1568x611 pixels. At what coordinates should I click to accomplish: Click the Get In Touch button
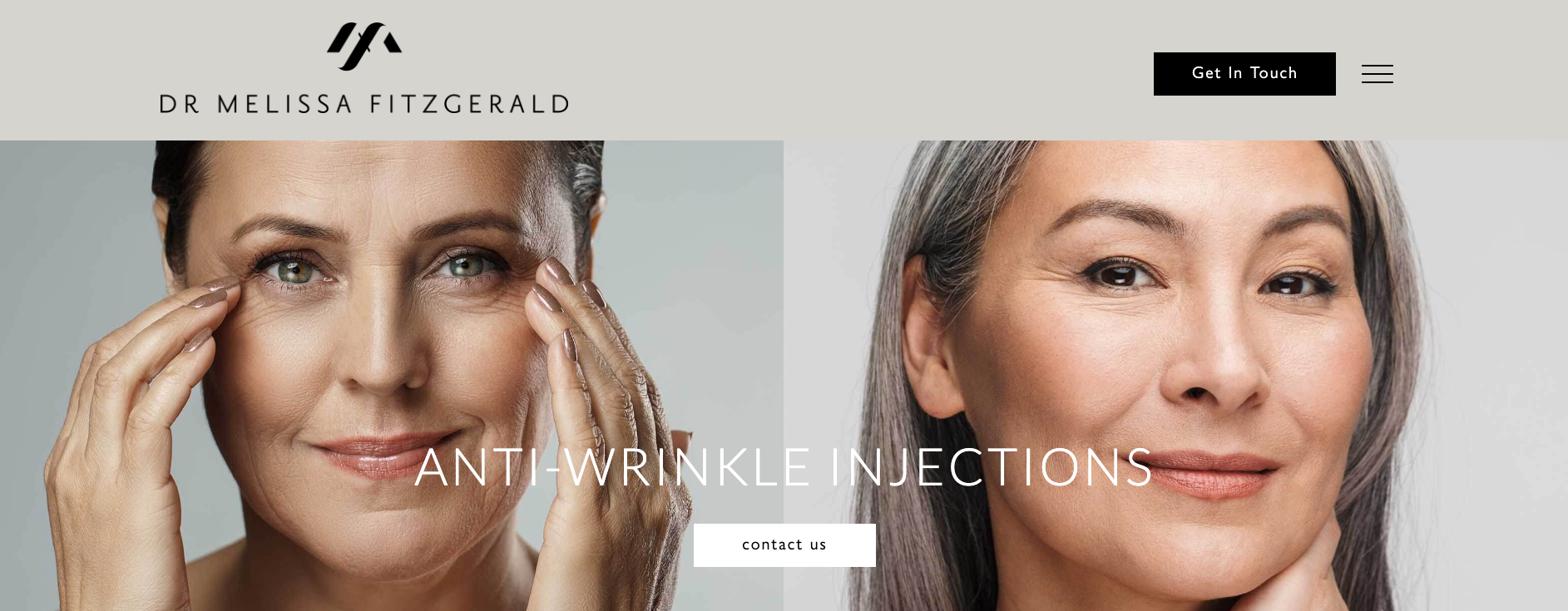click(x=1244, y=74)
